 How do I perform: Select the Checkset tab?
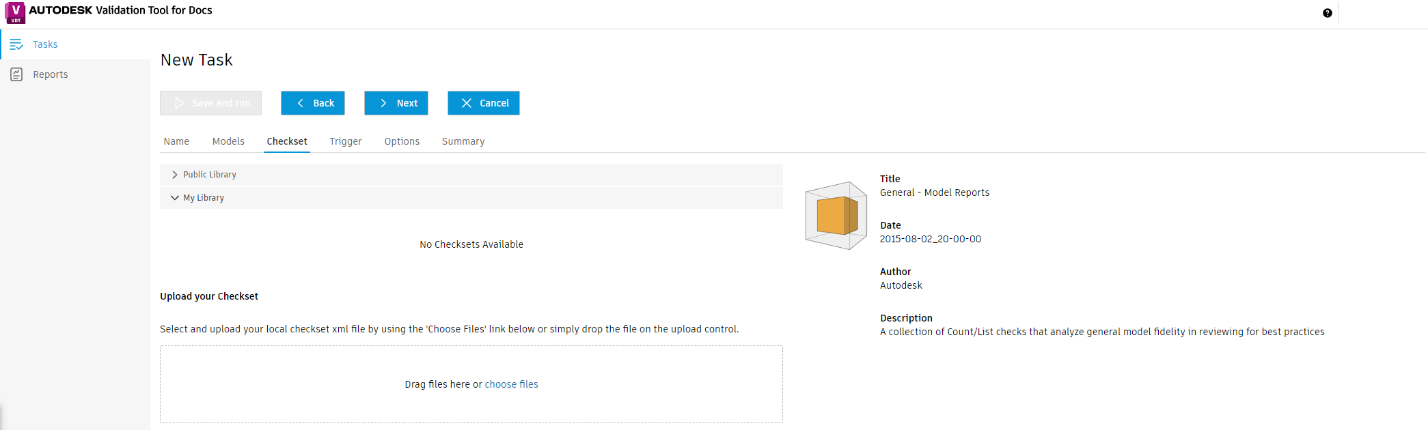point(287,142)
